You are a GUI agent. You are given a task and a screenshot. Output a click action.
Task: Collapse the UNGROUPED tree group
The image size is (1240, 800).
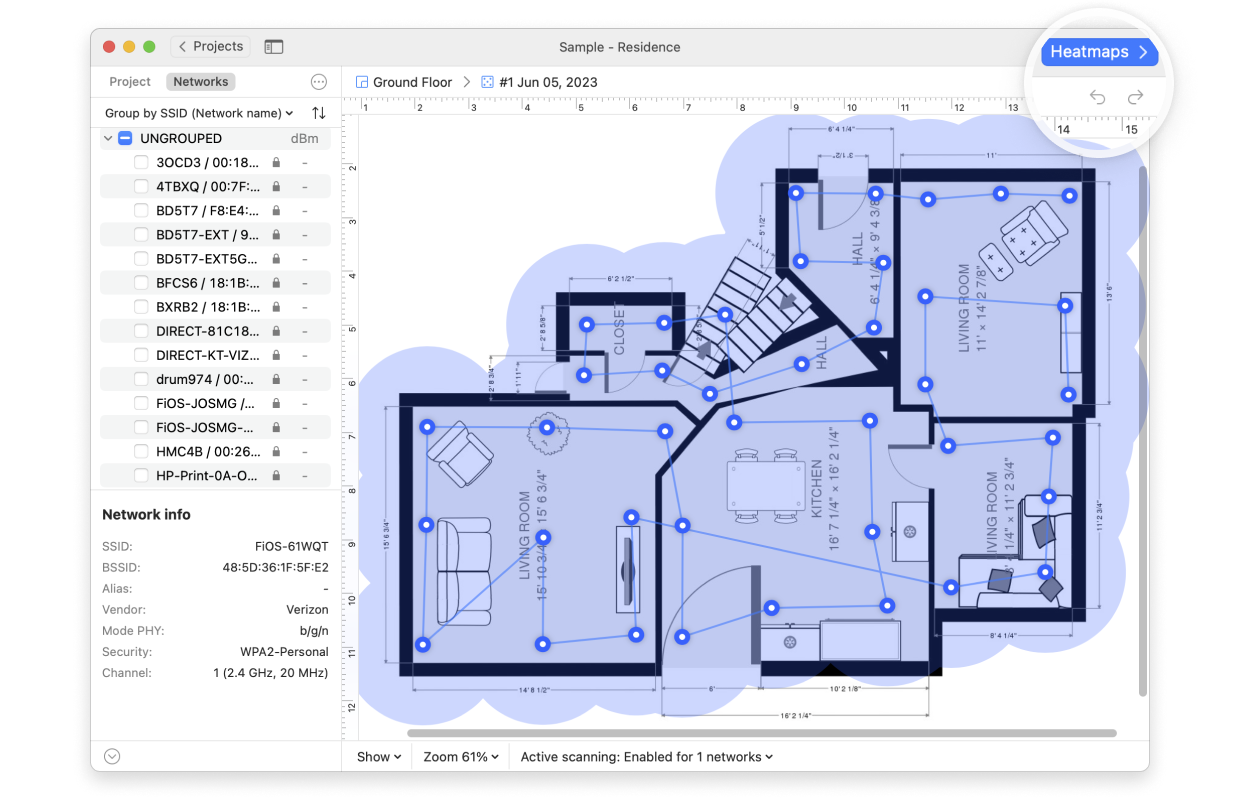(x=108, y=138)
